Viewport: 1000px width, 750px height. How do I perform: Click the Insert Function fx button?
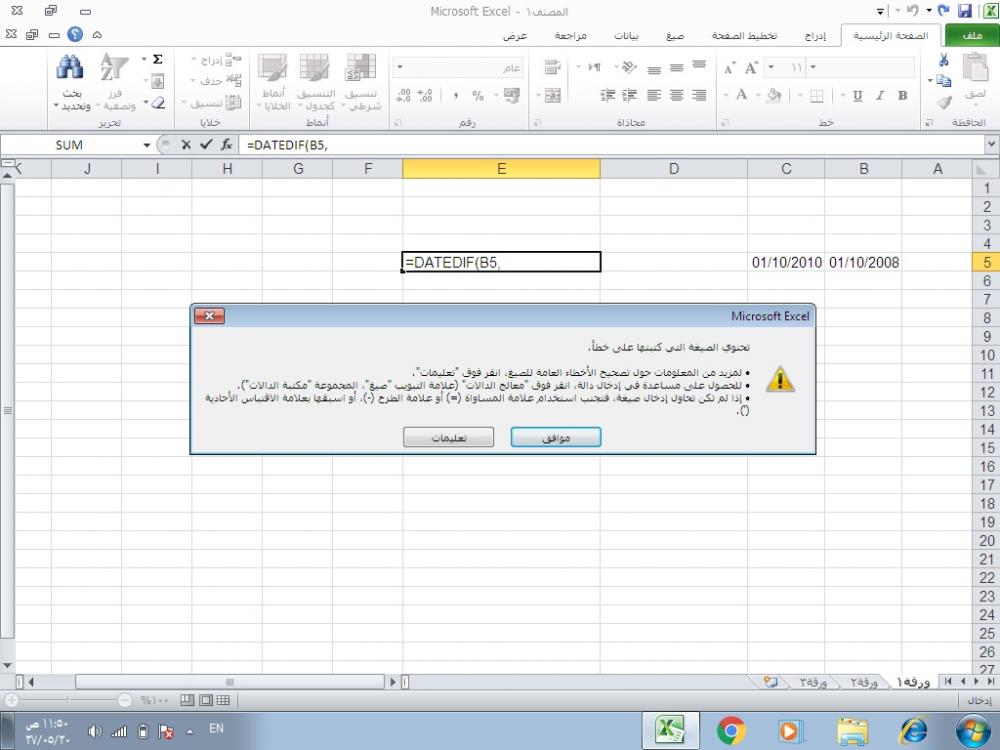pyautogui.click(x=226, y=145)
